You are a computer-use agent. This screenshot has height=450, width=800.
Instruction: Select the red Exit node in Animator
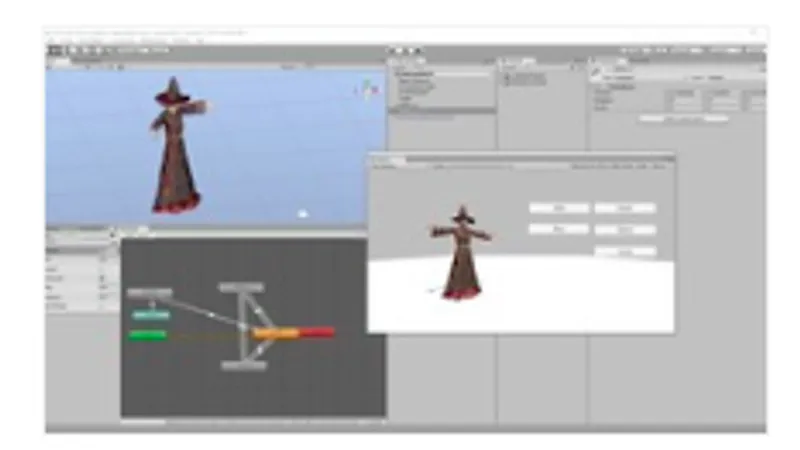317,333
